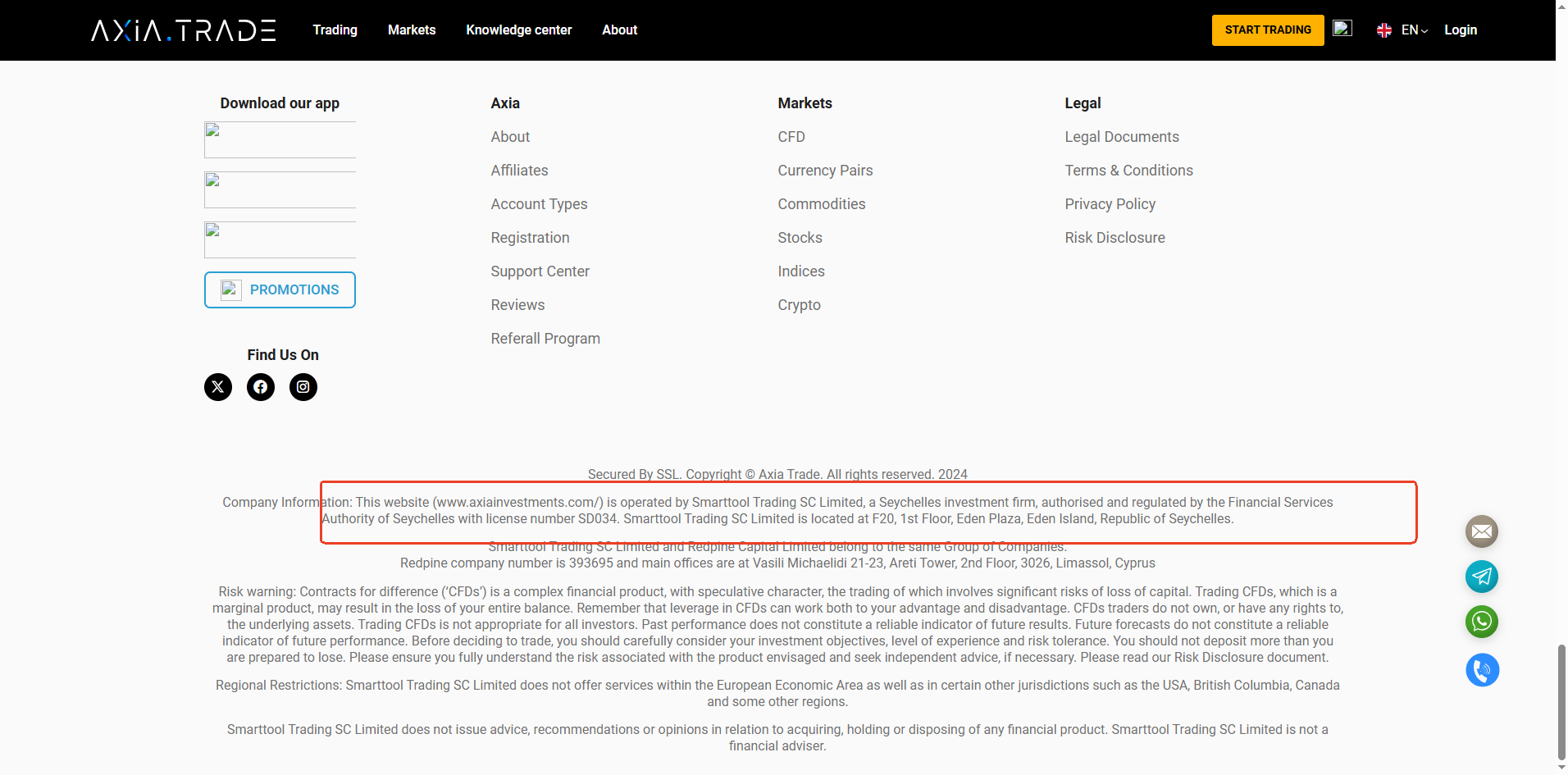
Task: Open the Instagram profile icon
Action: point(303,386)
